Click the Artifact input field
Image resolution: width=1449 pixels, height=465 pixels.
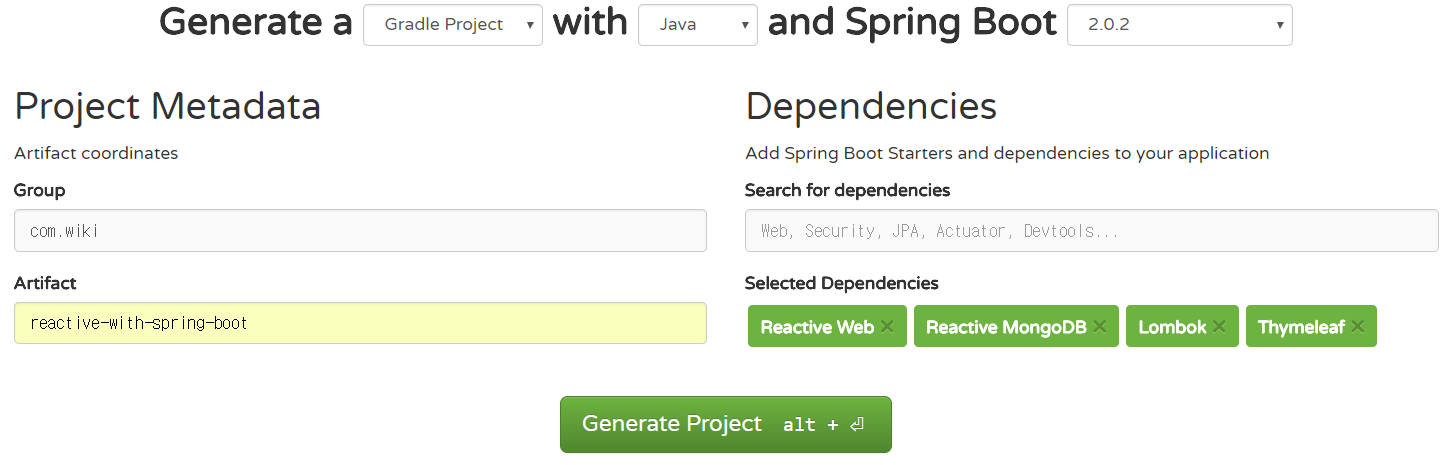pyautogui.click(x=360, y=323)
